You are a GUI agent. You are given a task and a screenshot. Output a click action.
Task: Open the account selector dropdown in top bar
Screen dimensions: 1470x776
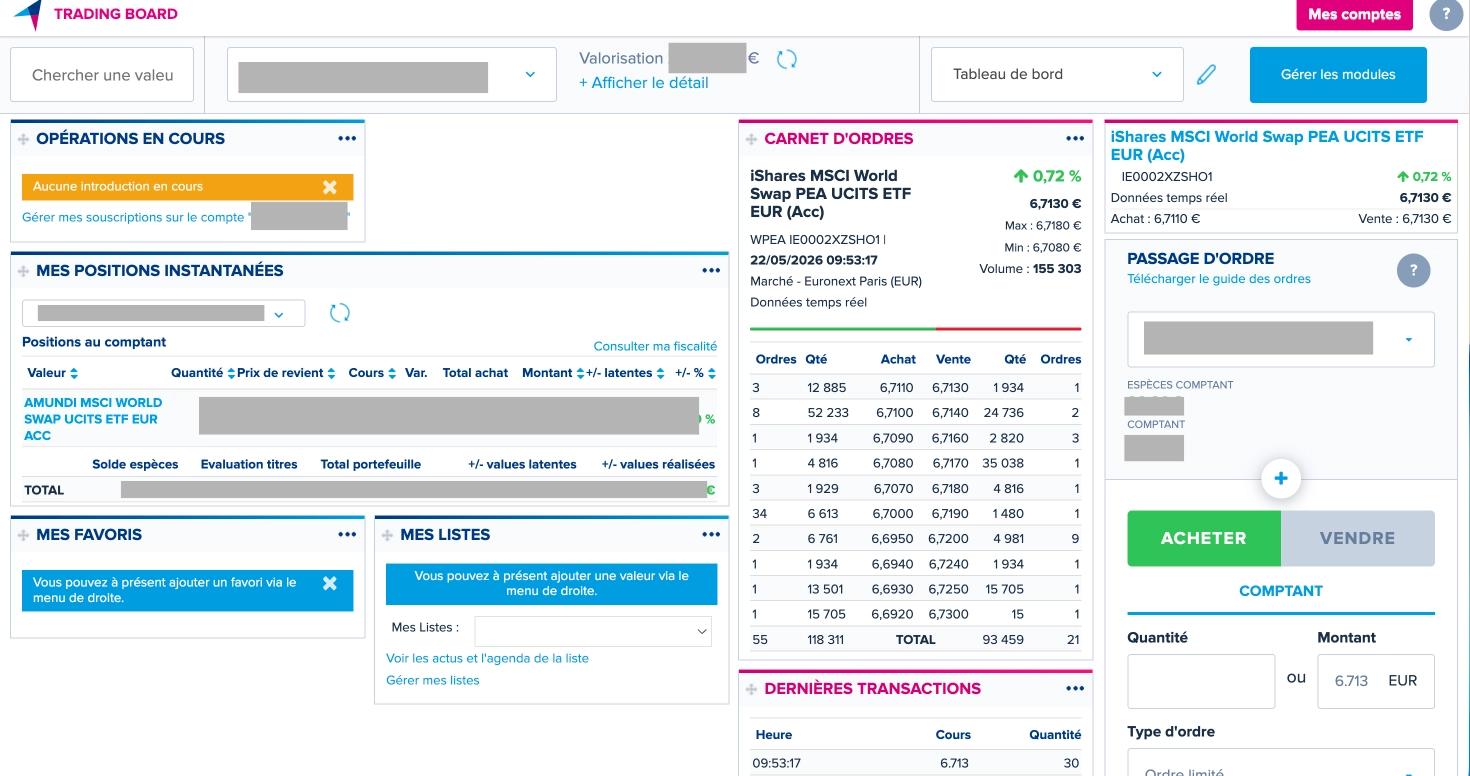[392, 75]
